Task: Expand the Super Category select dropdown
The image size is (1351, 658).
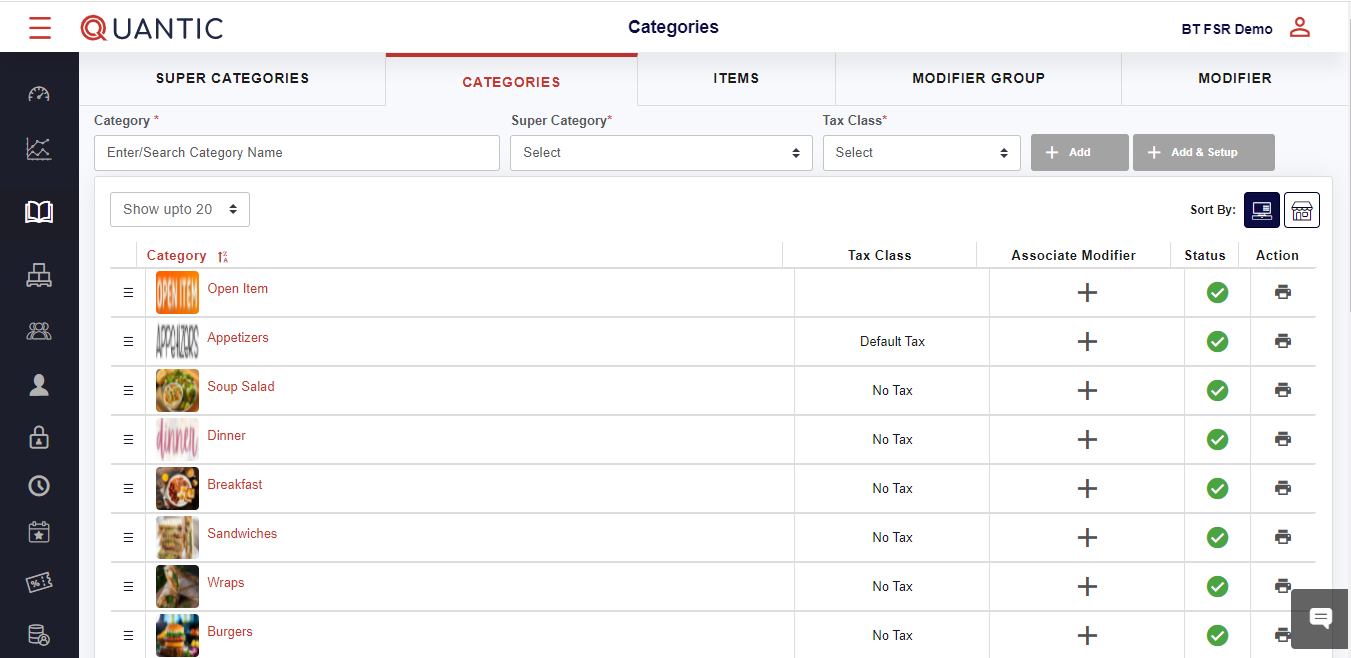Action: 661,153
